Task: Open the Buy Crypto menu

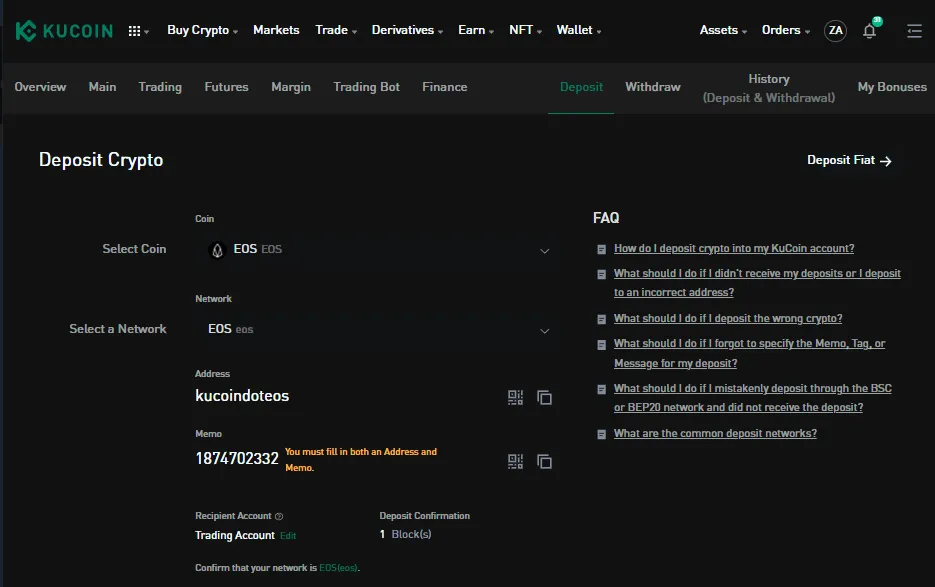Action: click(202, 30)
